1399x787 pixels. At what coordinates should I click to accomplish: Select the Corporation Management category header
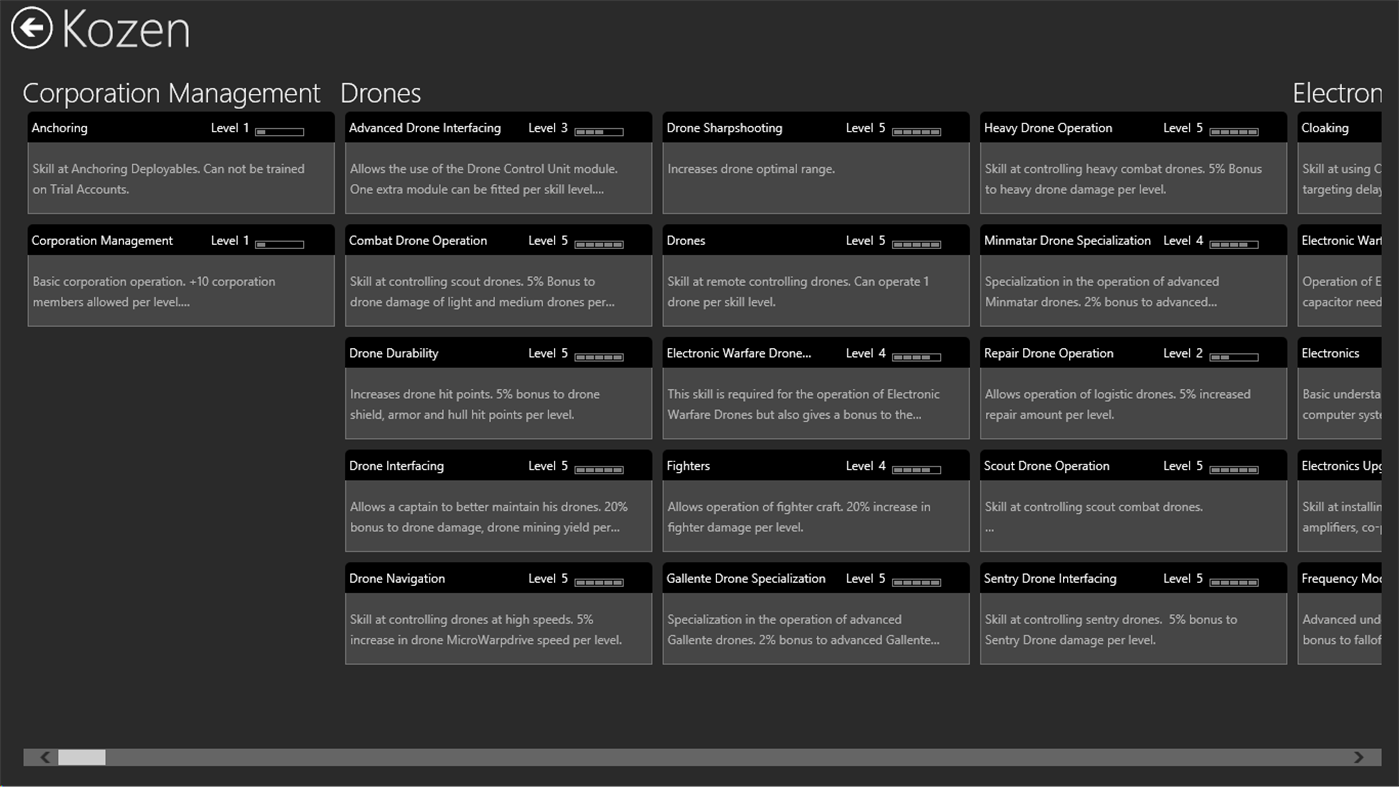(171, 92)
